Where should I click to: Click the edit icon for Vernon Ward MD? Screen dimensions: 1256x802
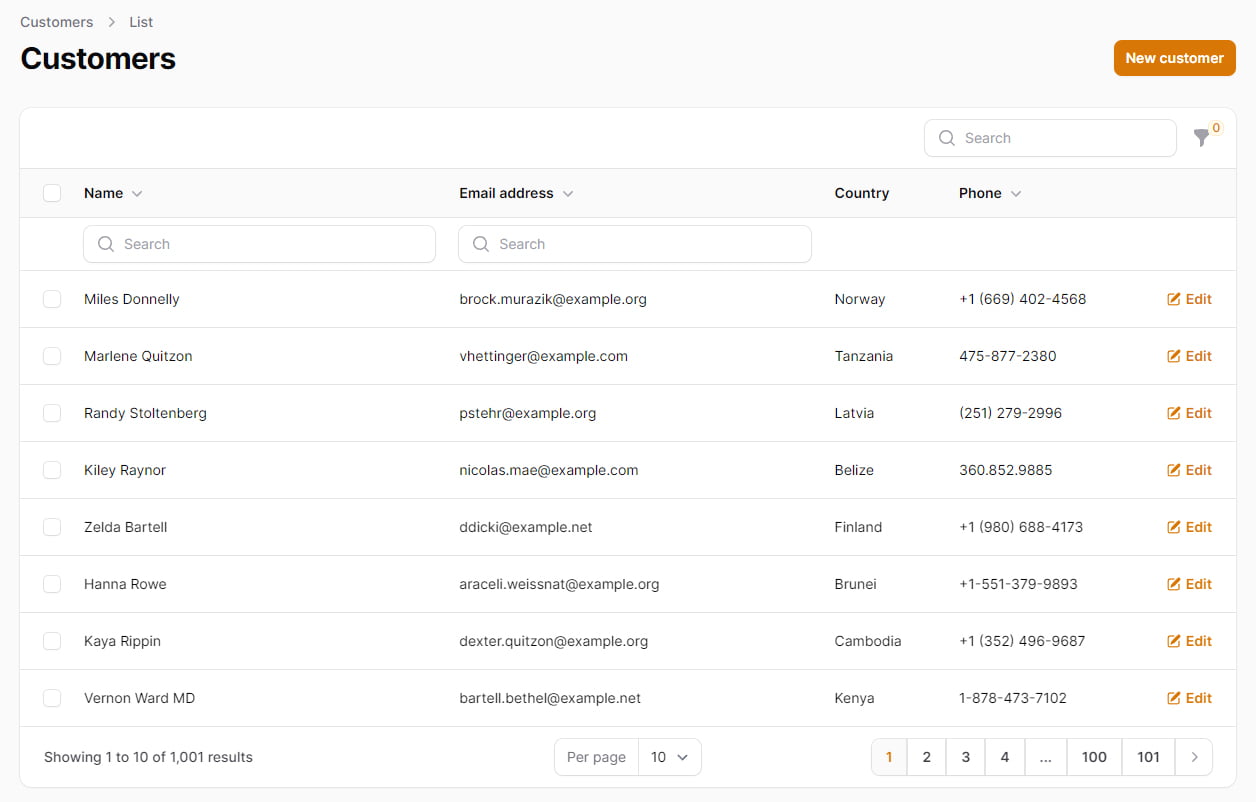pyautogui.click(x=1174, y=698)
